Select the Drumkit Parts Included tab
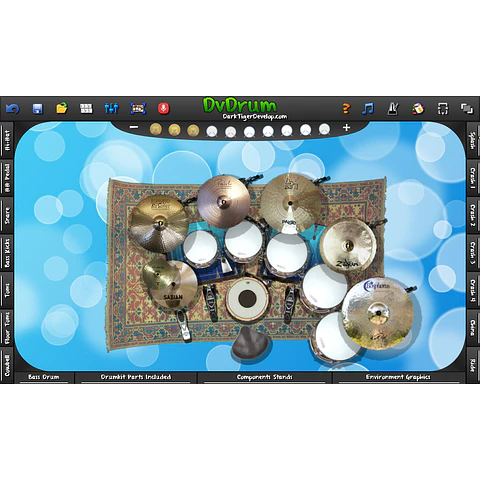Screen dimensions: 480x480 [136, 377]
